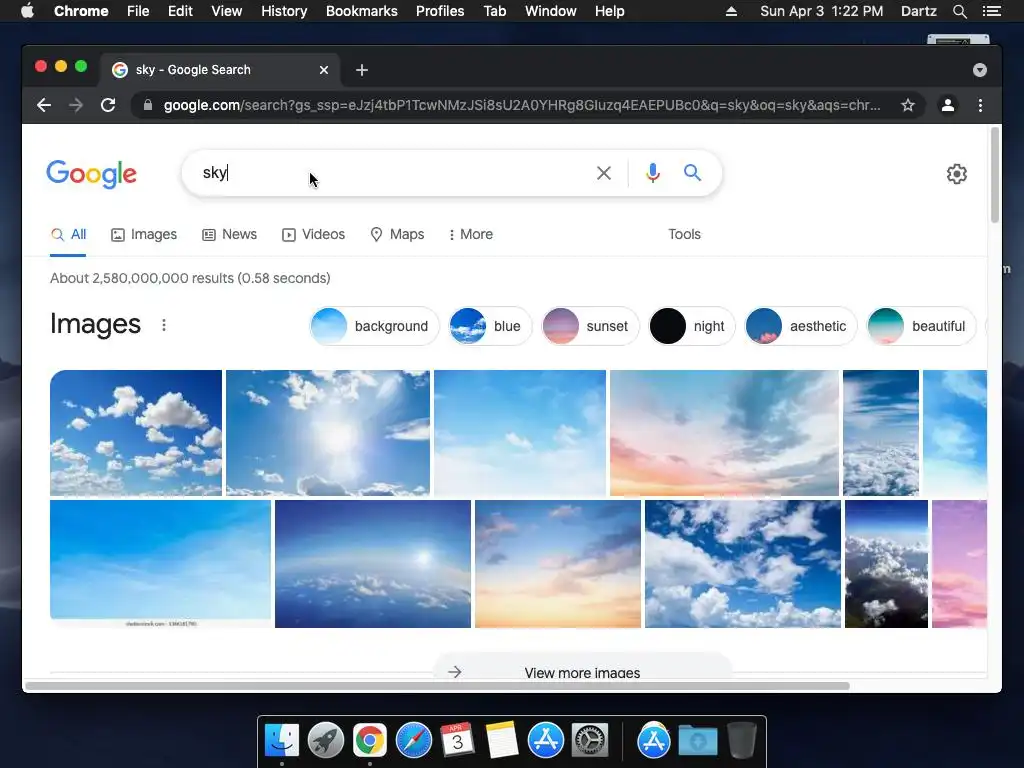Open the bright sunburst sky image

click(x=328, y=433)
